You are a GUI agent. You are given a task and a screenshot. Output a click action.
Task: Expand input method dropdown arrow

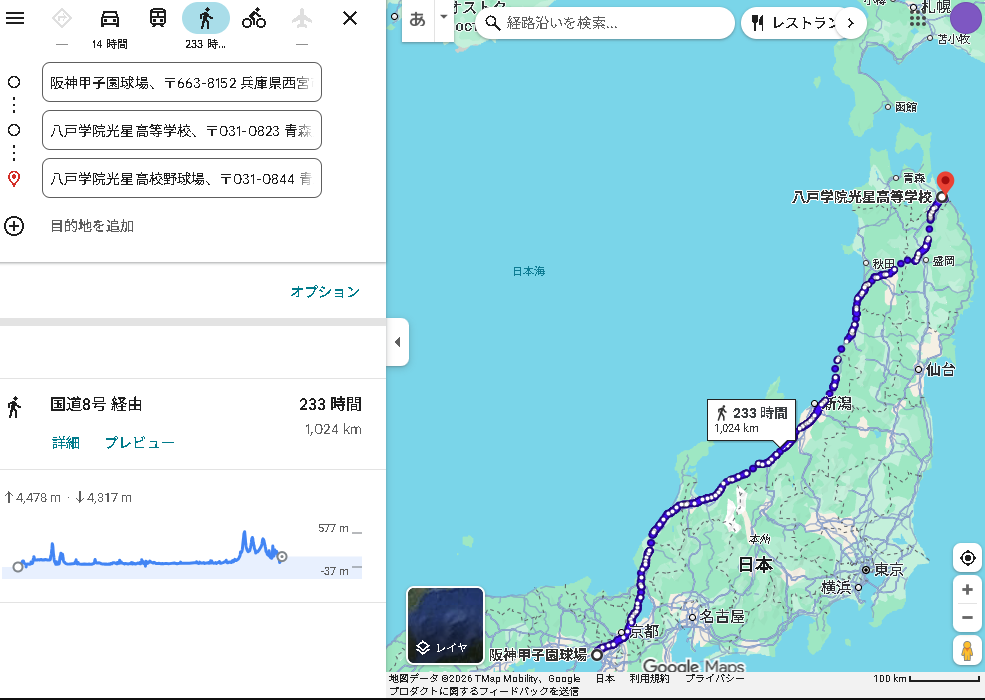pyautogui.click(x=444, y=17)
